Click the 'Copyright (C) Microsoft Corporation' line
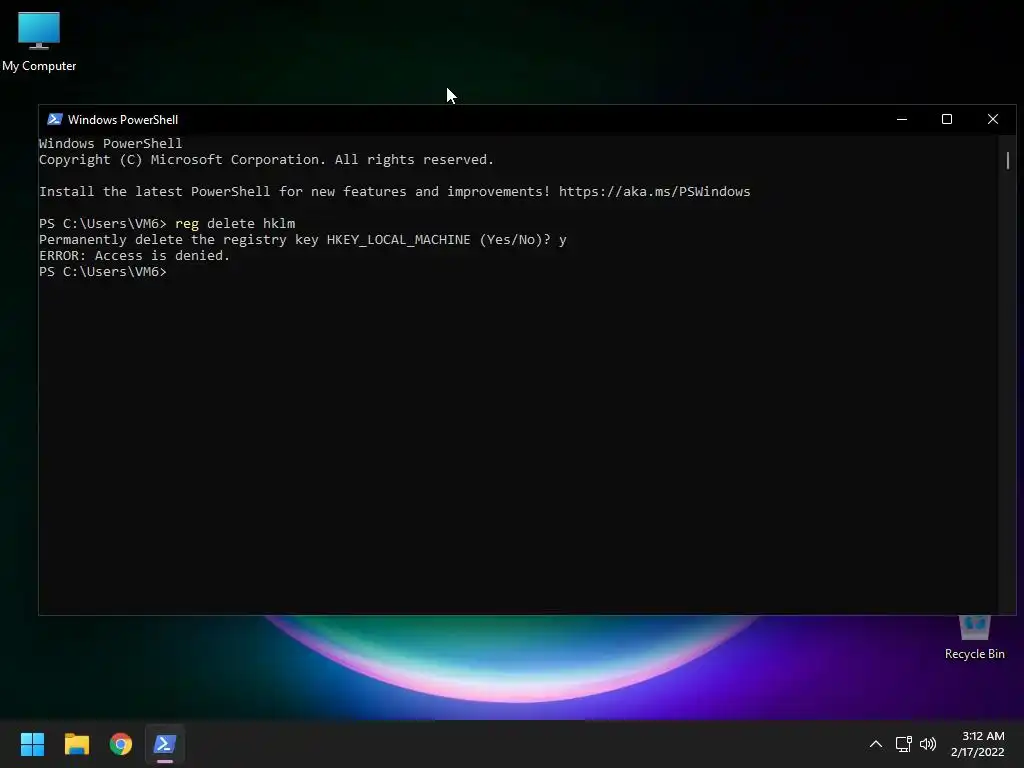The height and width of the screenshot is (768, 1024). [266, 159]
